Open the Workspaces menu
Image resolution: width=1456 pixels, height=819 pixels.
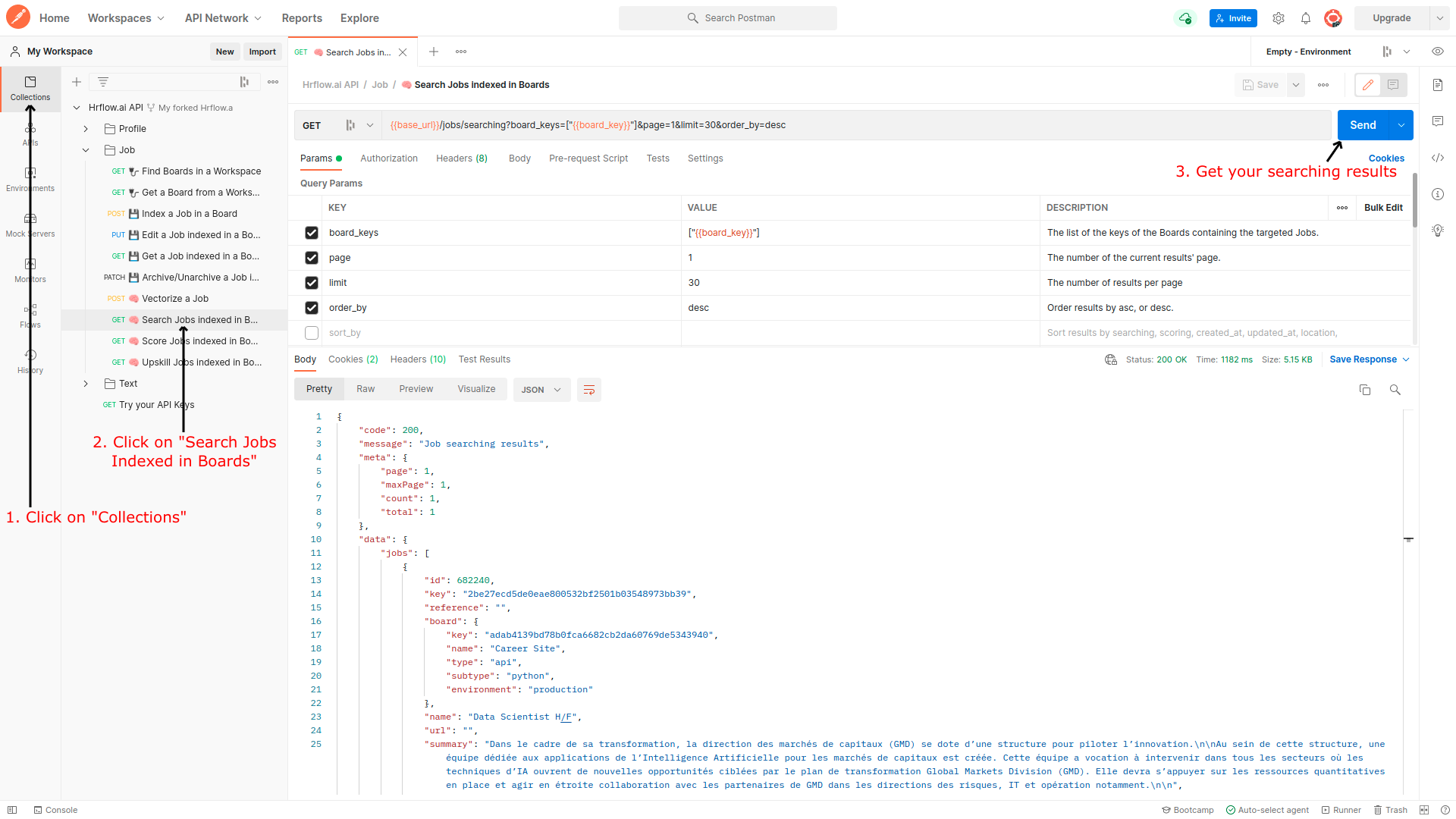126,18
